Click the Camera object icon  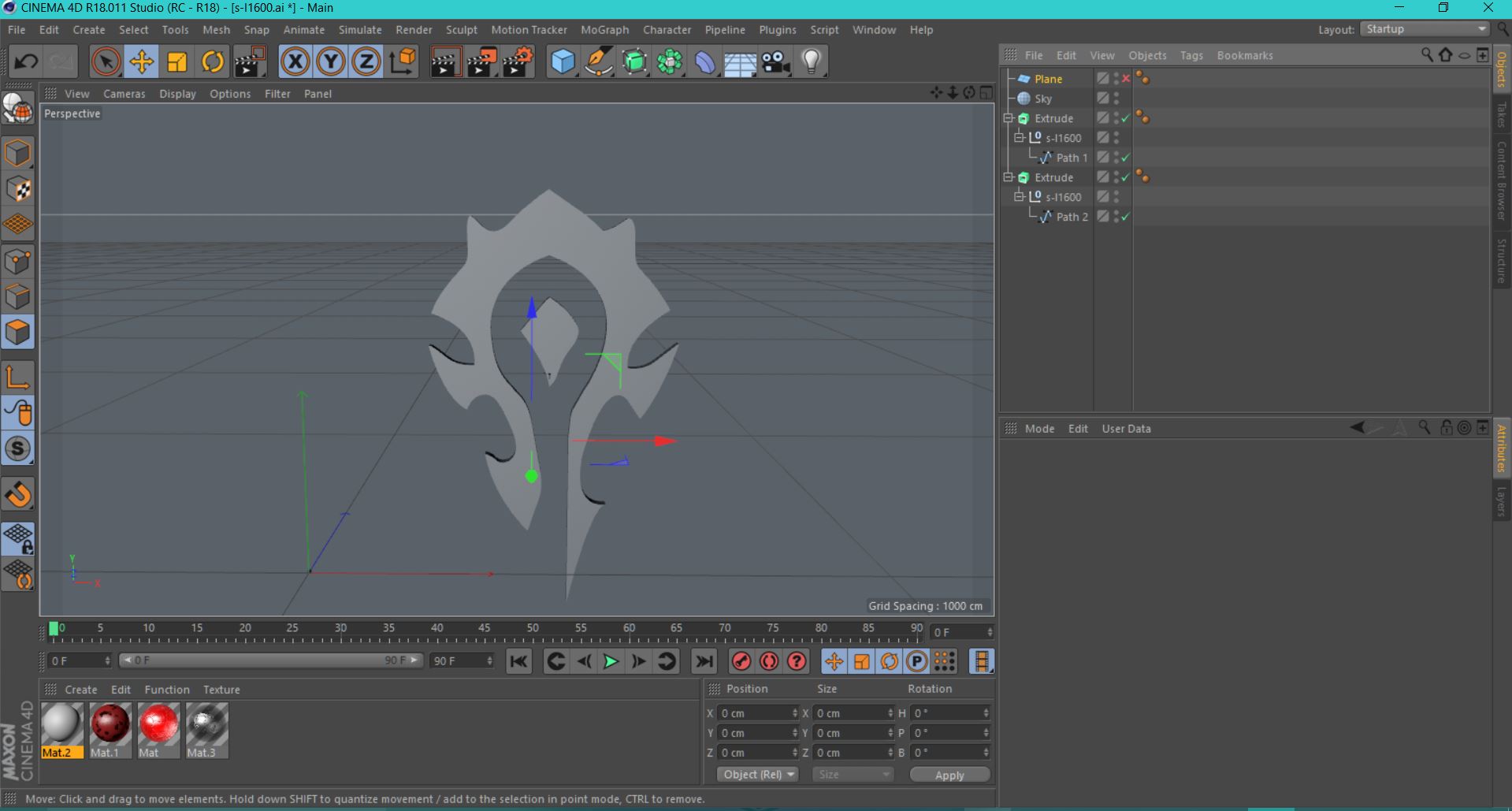click(x=775, y=61)
